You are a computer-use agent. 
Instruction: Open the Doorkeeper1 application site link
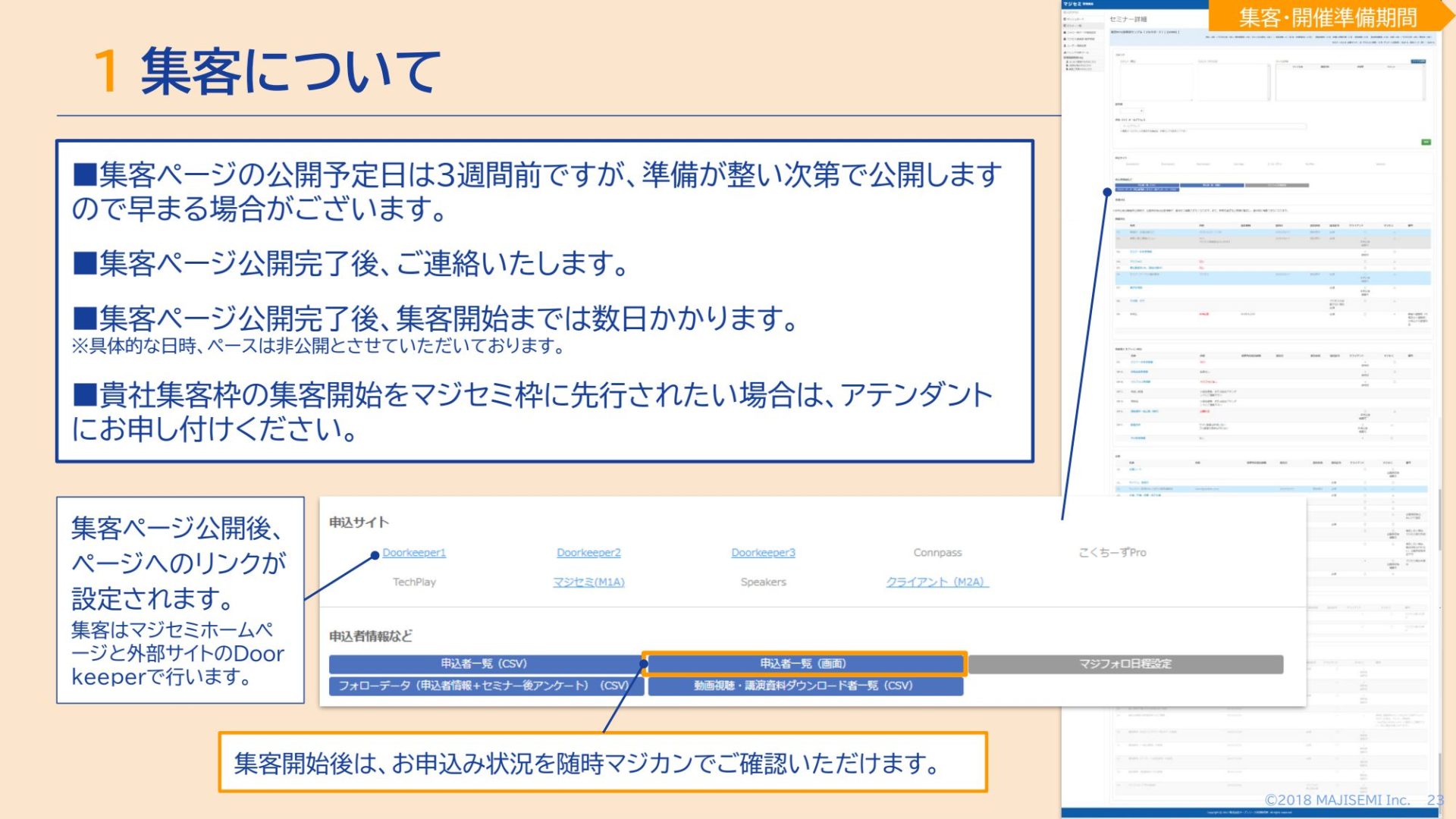click(414, 553)
